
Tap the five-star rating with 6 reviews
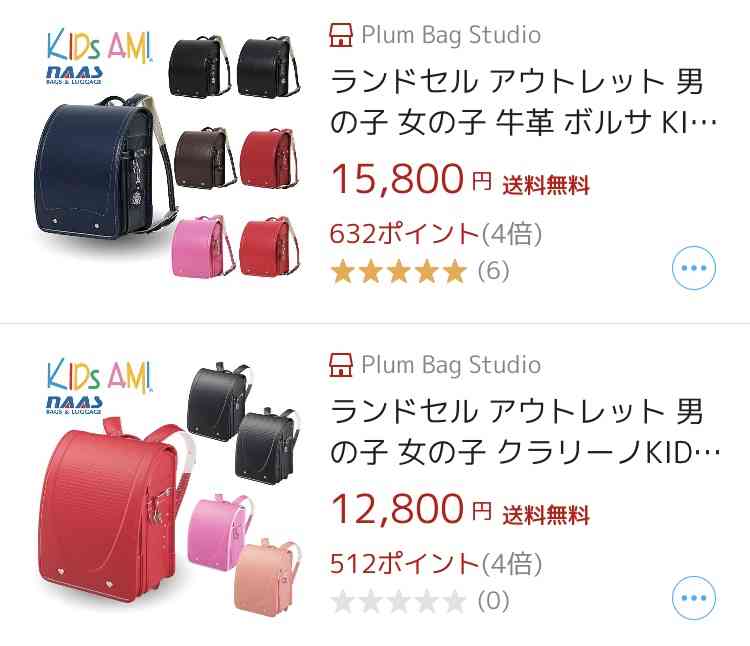tap(420, 271)
